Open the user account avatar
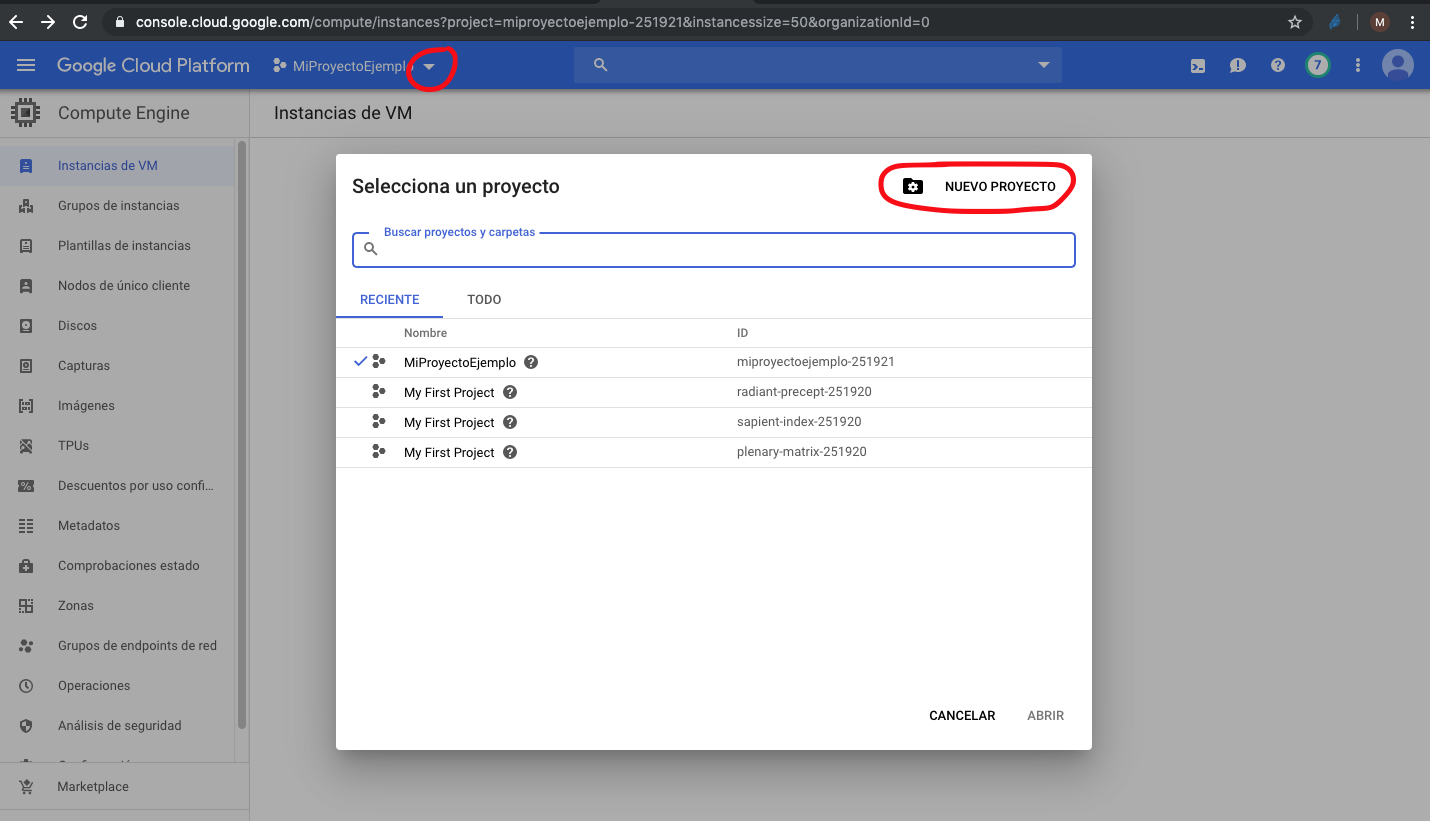 [x=1398, y=66]
